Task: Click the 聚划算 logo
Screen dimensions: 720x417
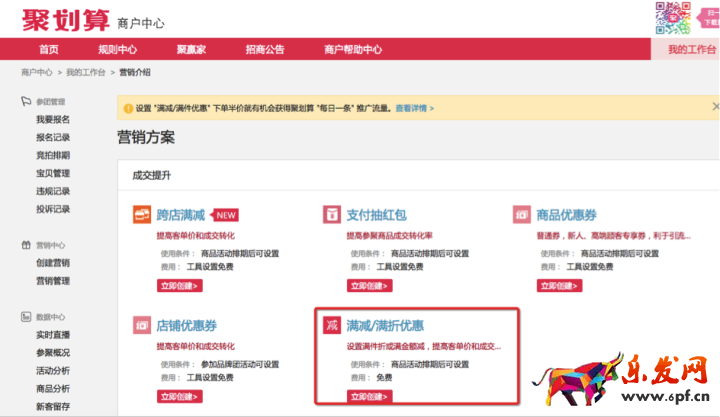Action: tap(66, 20)
